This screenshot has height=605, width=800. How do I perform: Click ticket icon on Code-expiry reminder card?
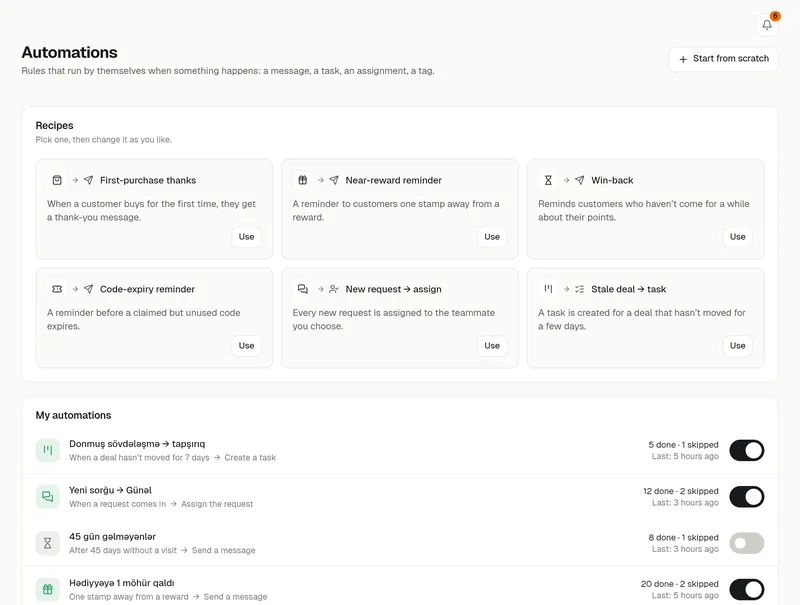pyautogui.click(x=57, y=289)
